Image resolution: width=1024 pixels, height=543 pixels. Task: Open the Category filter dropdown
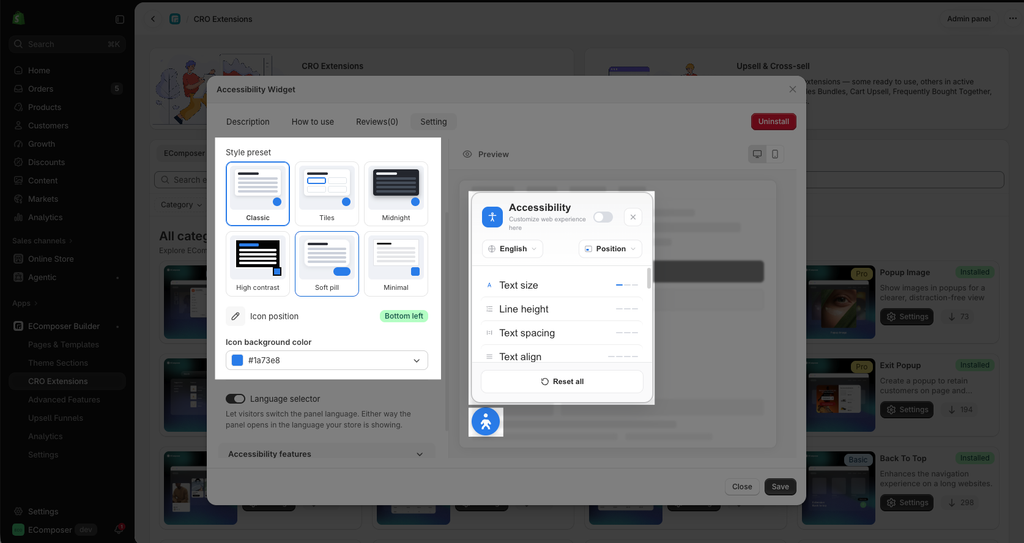(181, 205)
